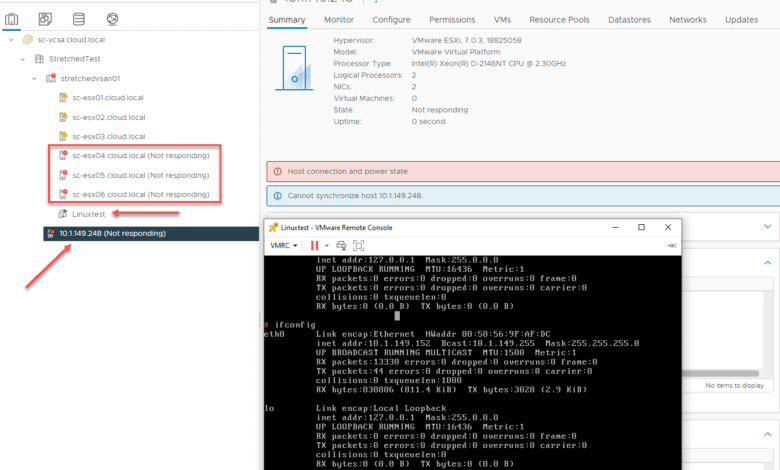Click the Not responding state value
Image resolution: width=780 pixels, height=470 pixels.
(x=440, y=110)
